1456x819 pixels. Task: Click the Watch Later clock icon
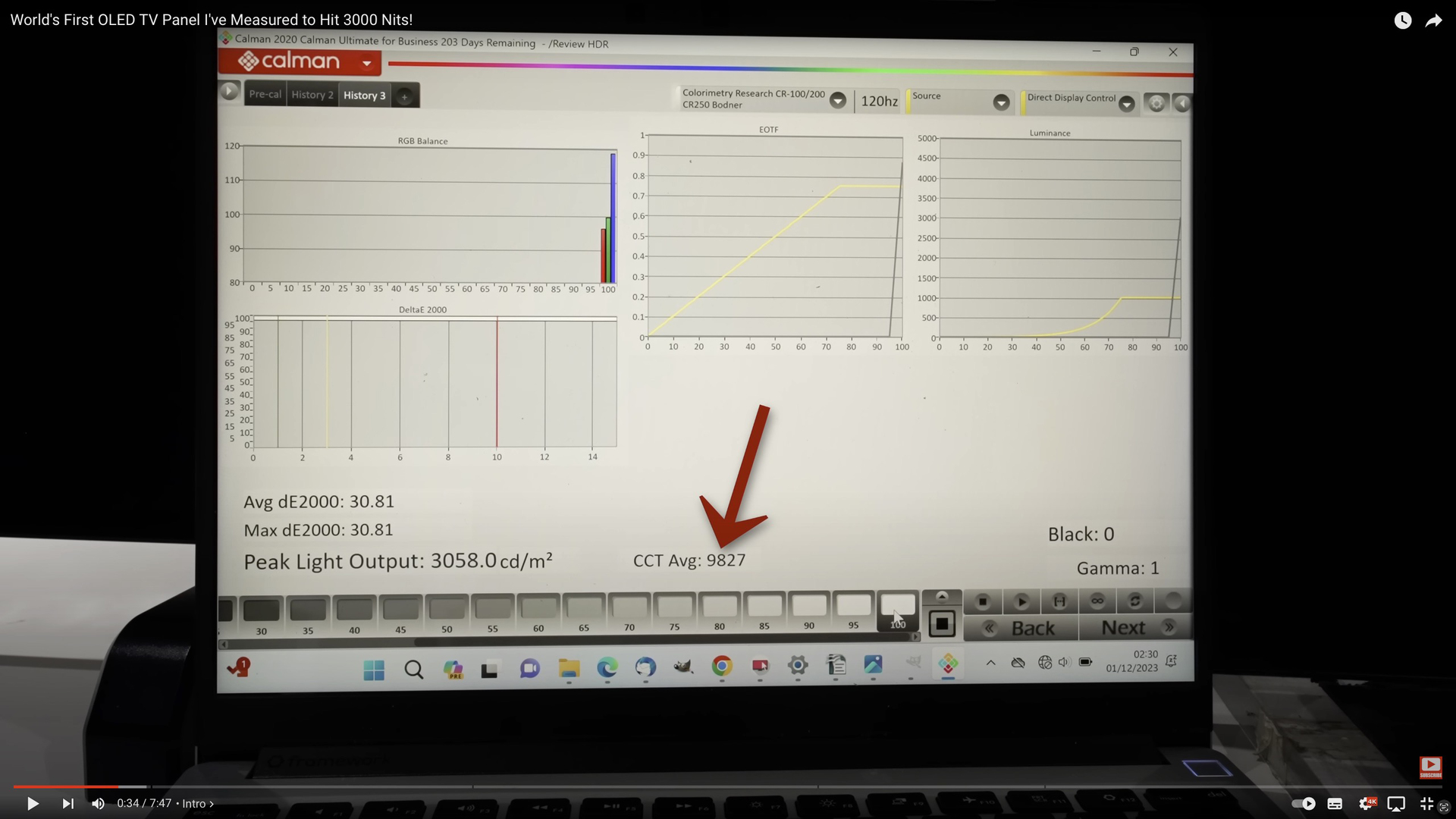(1403, 20)
